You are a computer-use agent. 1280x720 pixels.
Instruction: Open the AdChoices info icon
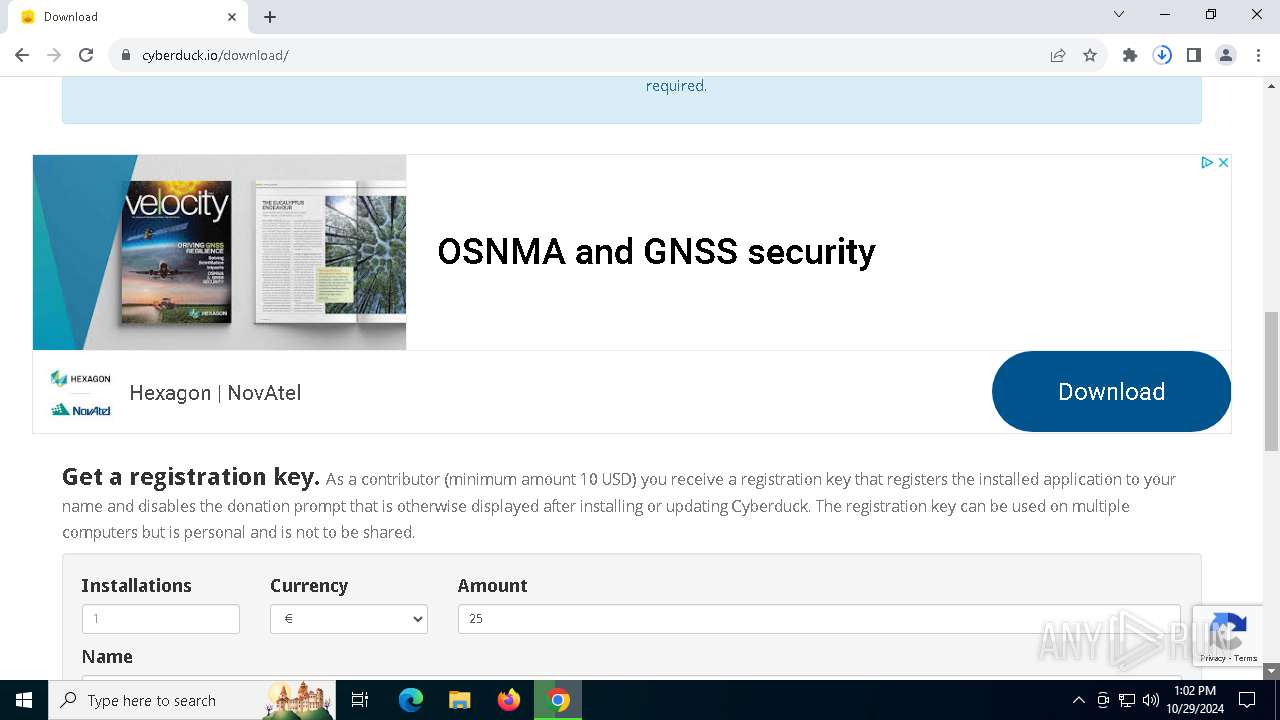click(1207, 162)
